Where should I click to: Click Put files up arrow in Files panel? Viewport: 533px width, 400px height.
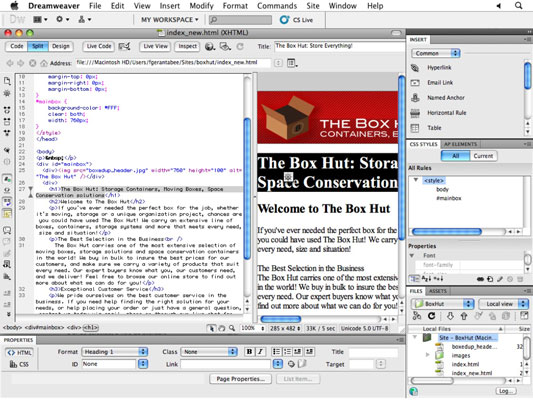464,316
